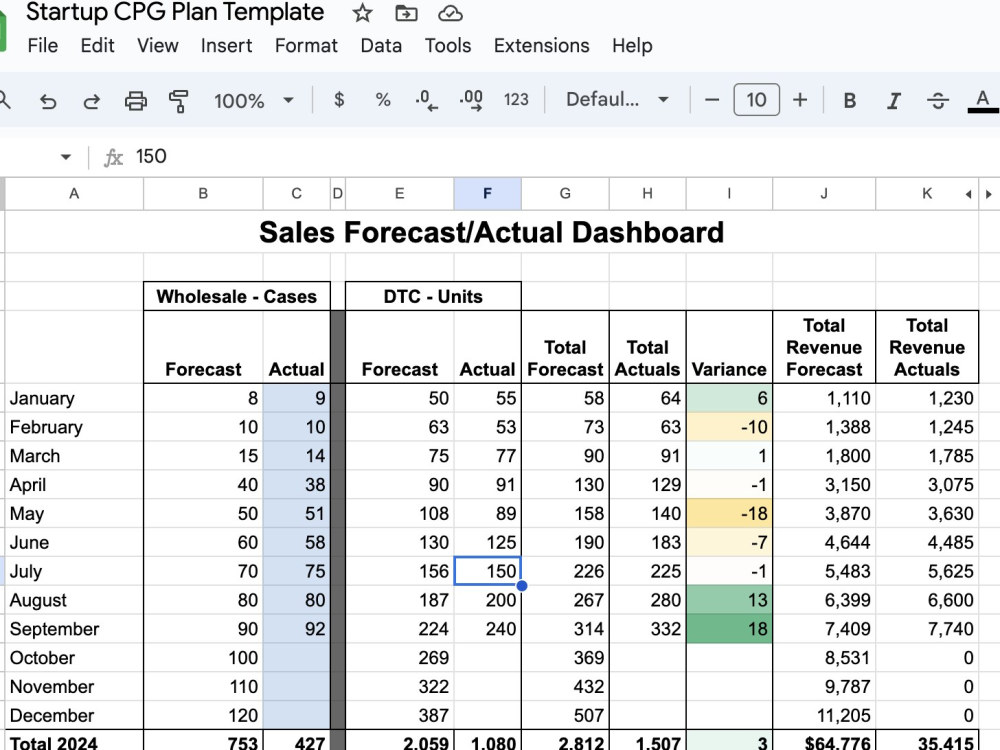1000x750 pixels.
Task: Open the Extensions menu
Action: (541, 46)
